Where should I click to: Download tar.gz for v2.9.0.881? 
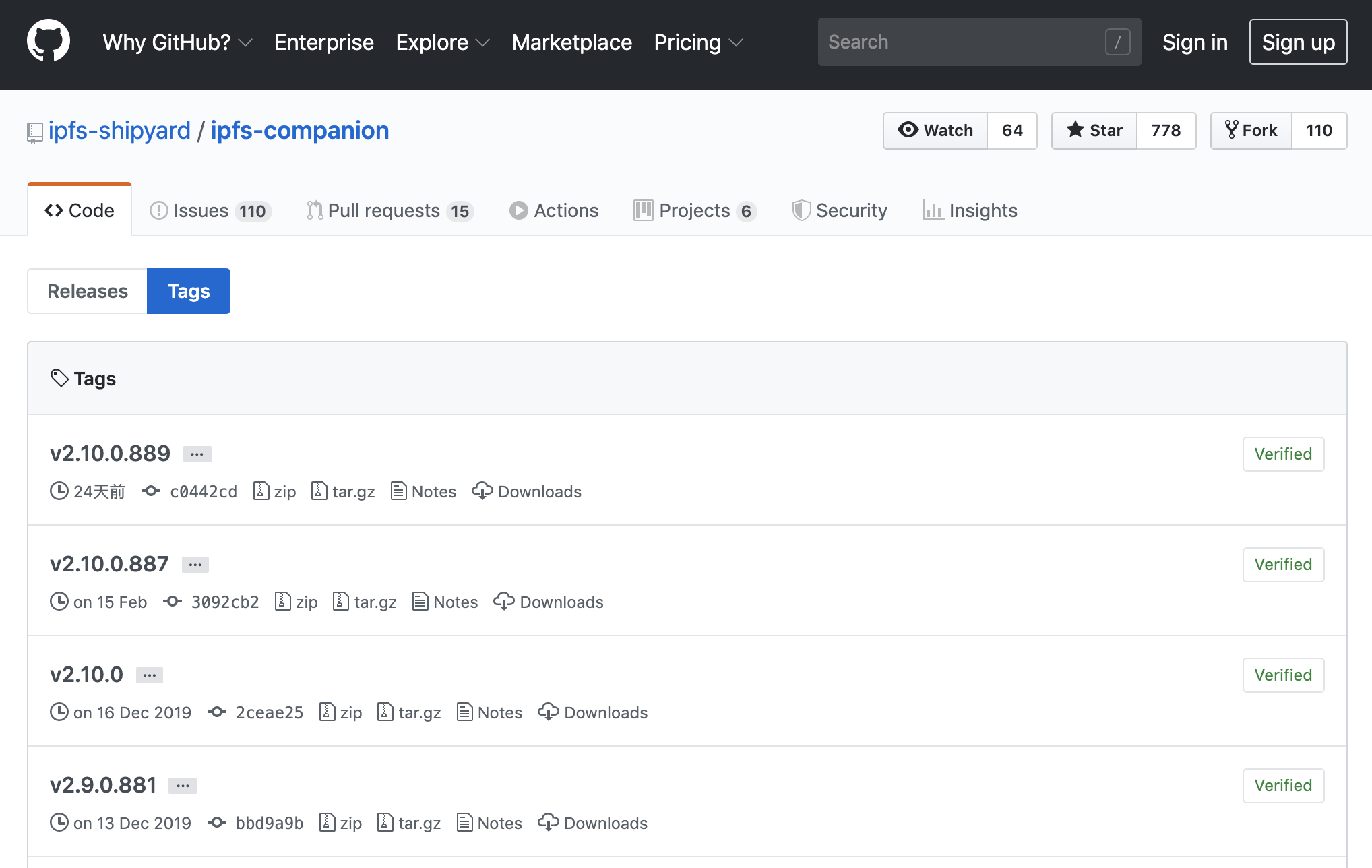(x=410, y=823)
